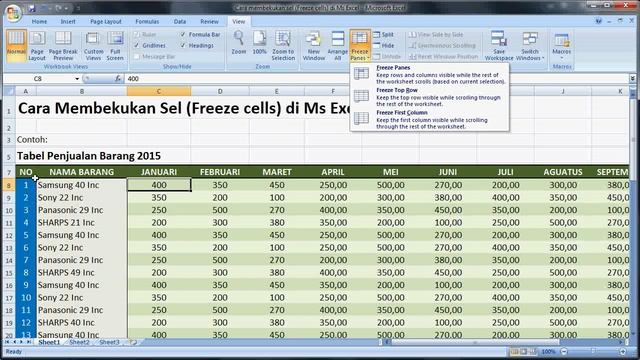Click the zoom out minus button

(x=564, y=351)
